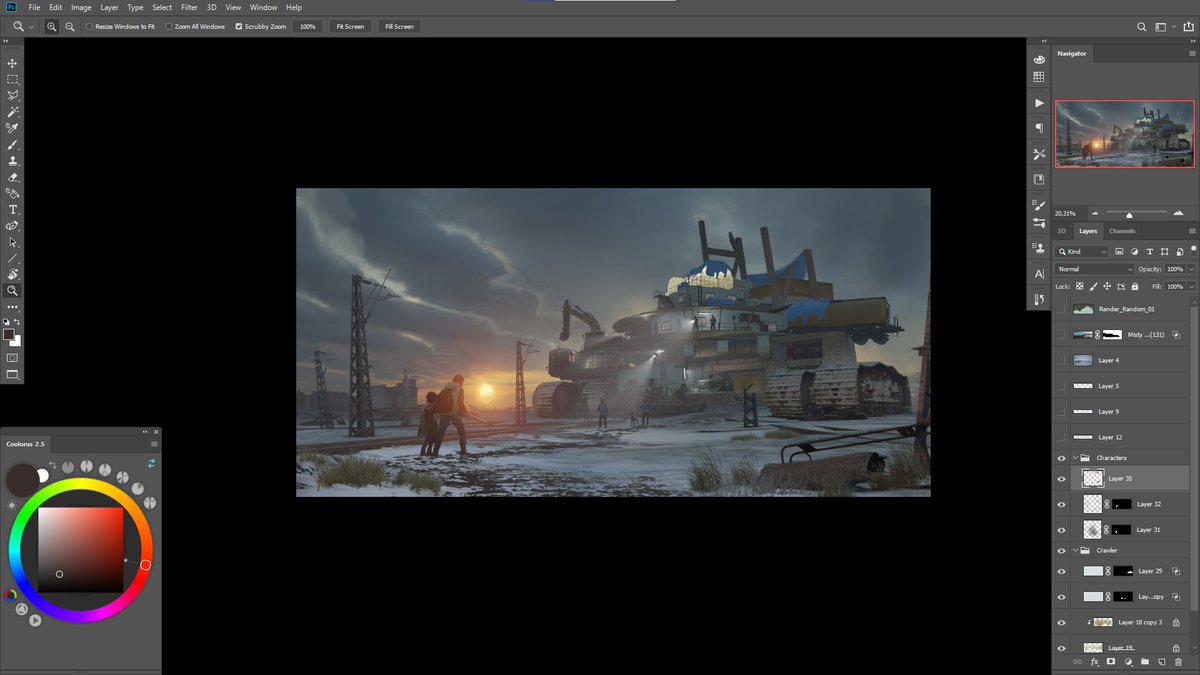Open the File menu
1200x675 pixels.
34,7
